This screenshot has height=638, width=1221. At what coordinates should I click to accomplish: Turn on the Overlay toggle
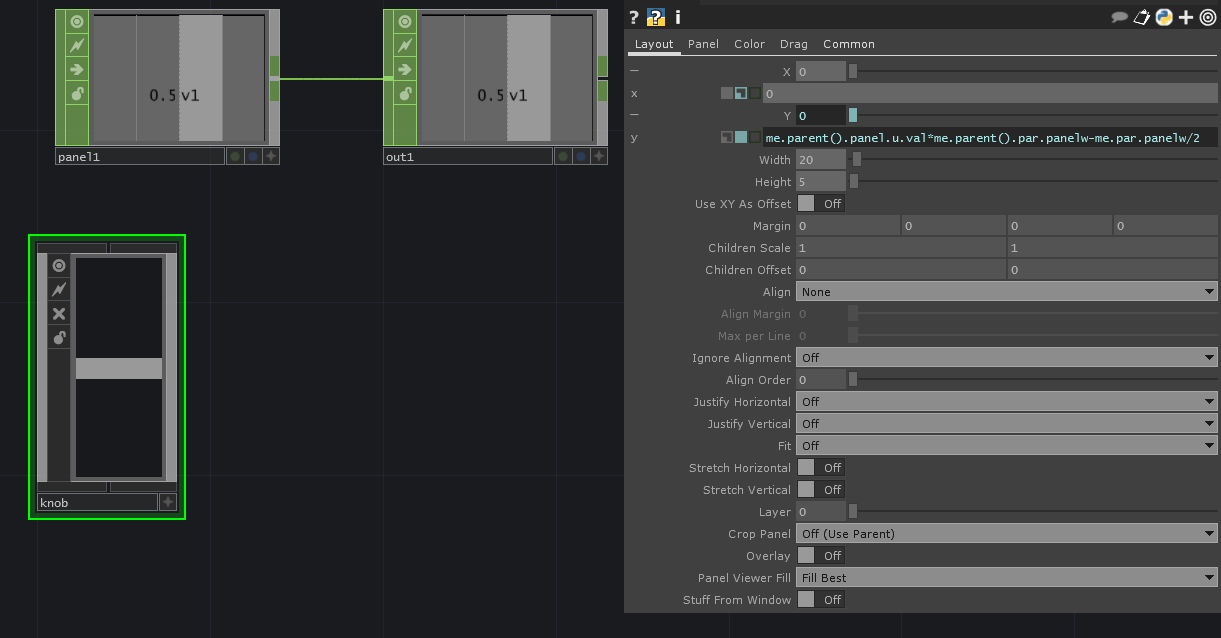821,556
